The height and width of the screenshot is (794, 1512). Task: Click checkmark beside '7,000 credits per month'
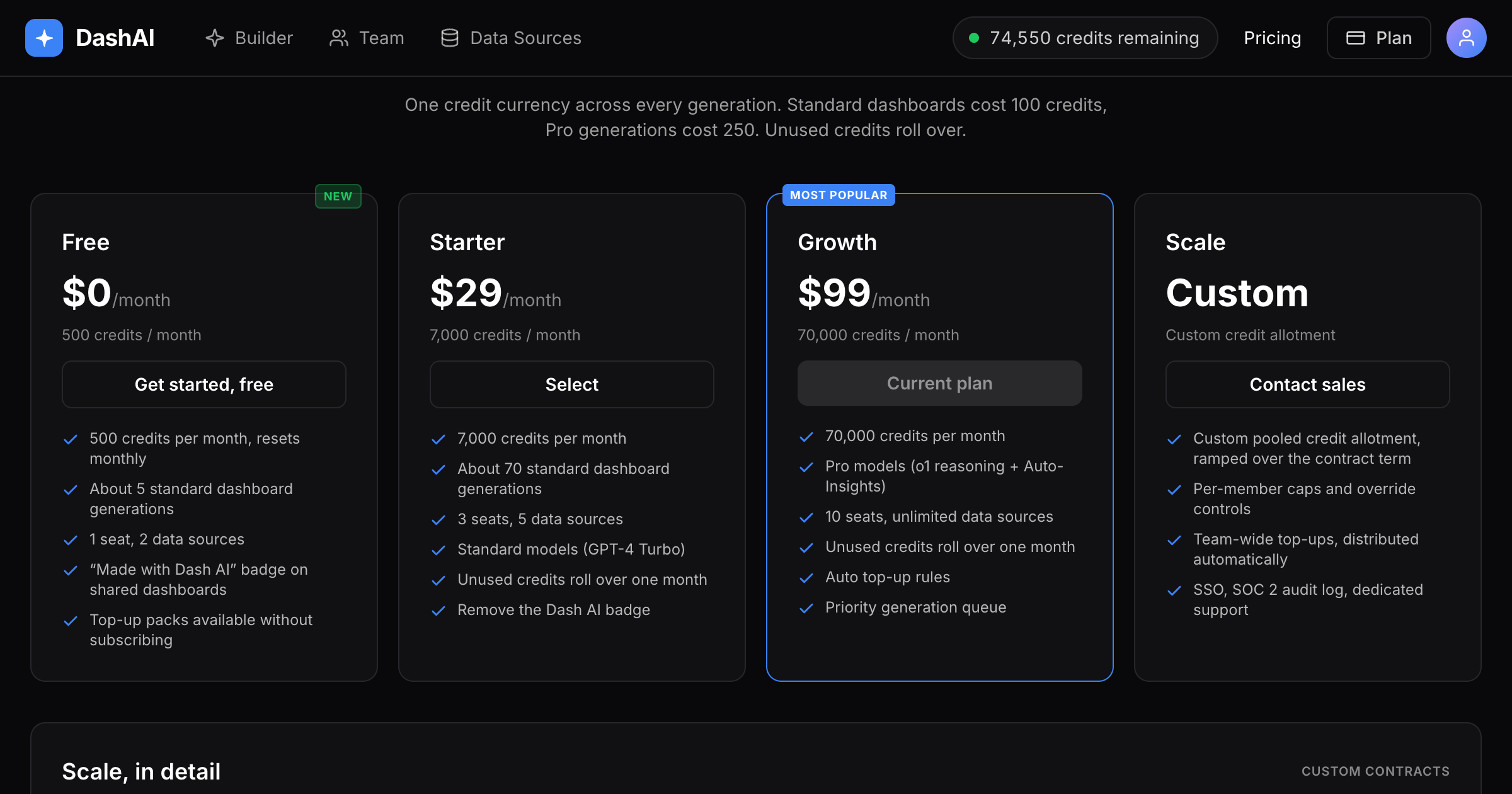click(438, 439)
